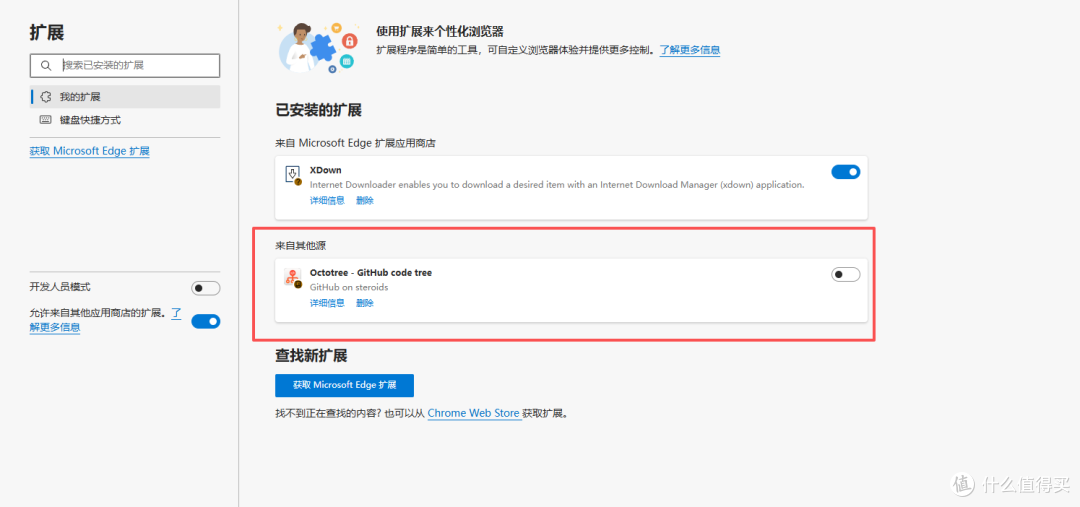Click the GitHub on steroids description
The height and width of the screenshot is (507, 1080).
pyautogui.click(x=349, y=287)
